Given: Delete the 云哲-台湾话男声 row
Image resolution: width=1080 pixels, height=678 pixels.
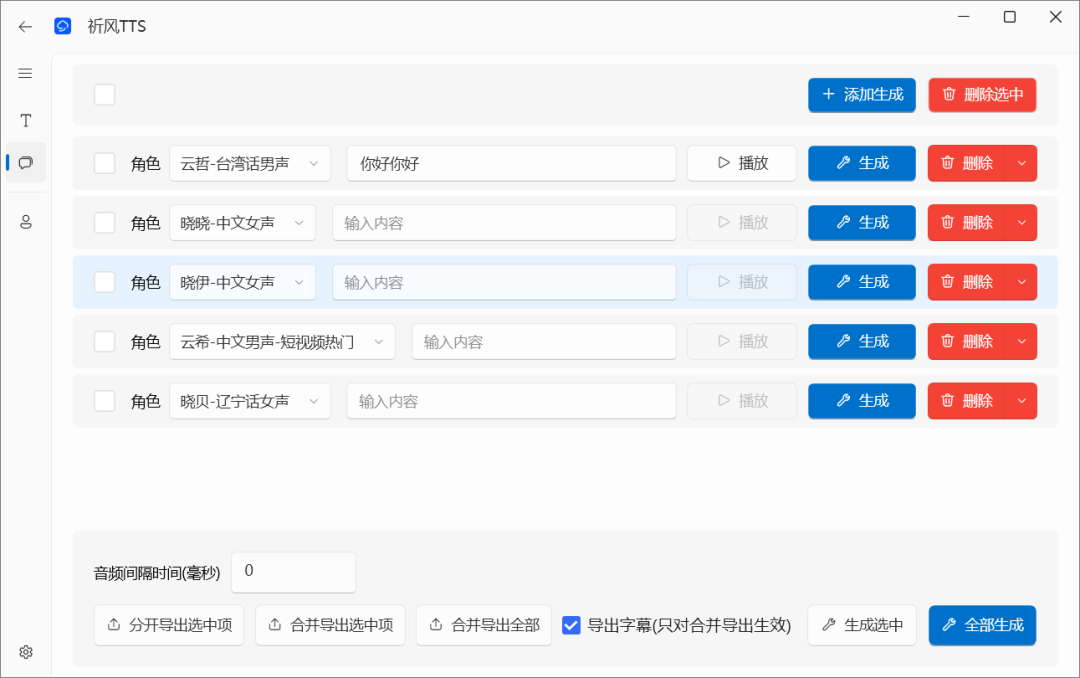Looking at the screenshot, I should pyautogui.click(x=967, y=163).
